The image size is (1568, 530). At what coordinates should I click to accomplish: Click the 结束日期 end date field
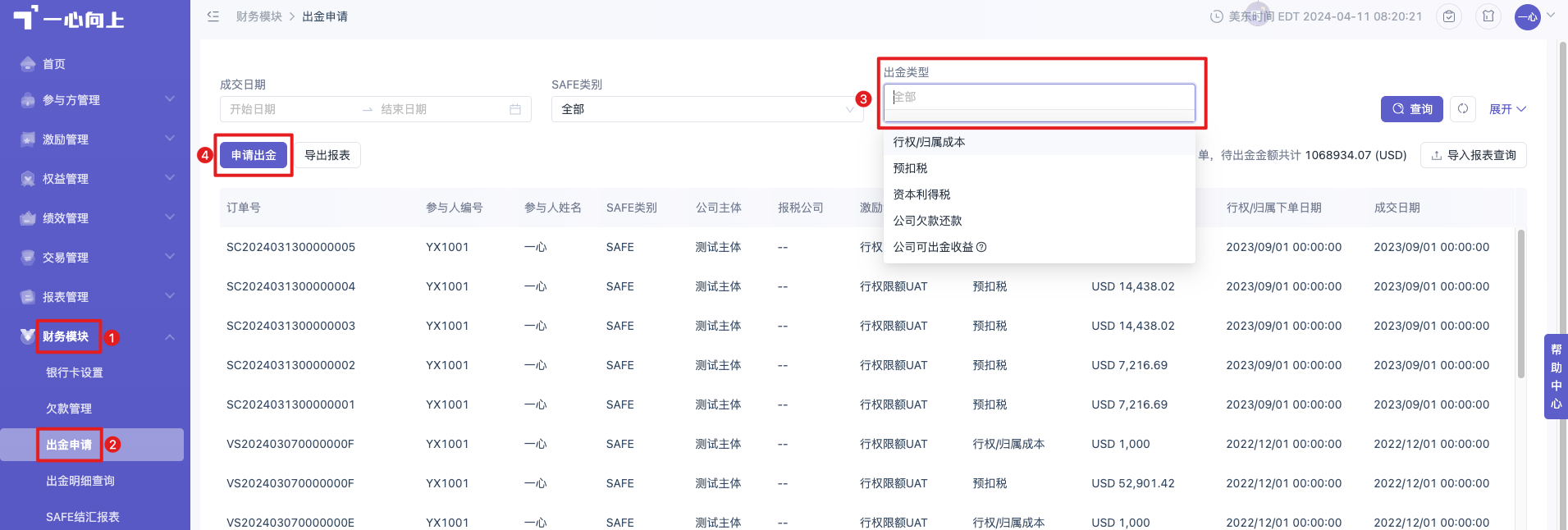(439, 109)
